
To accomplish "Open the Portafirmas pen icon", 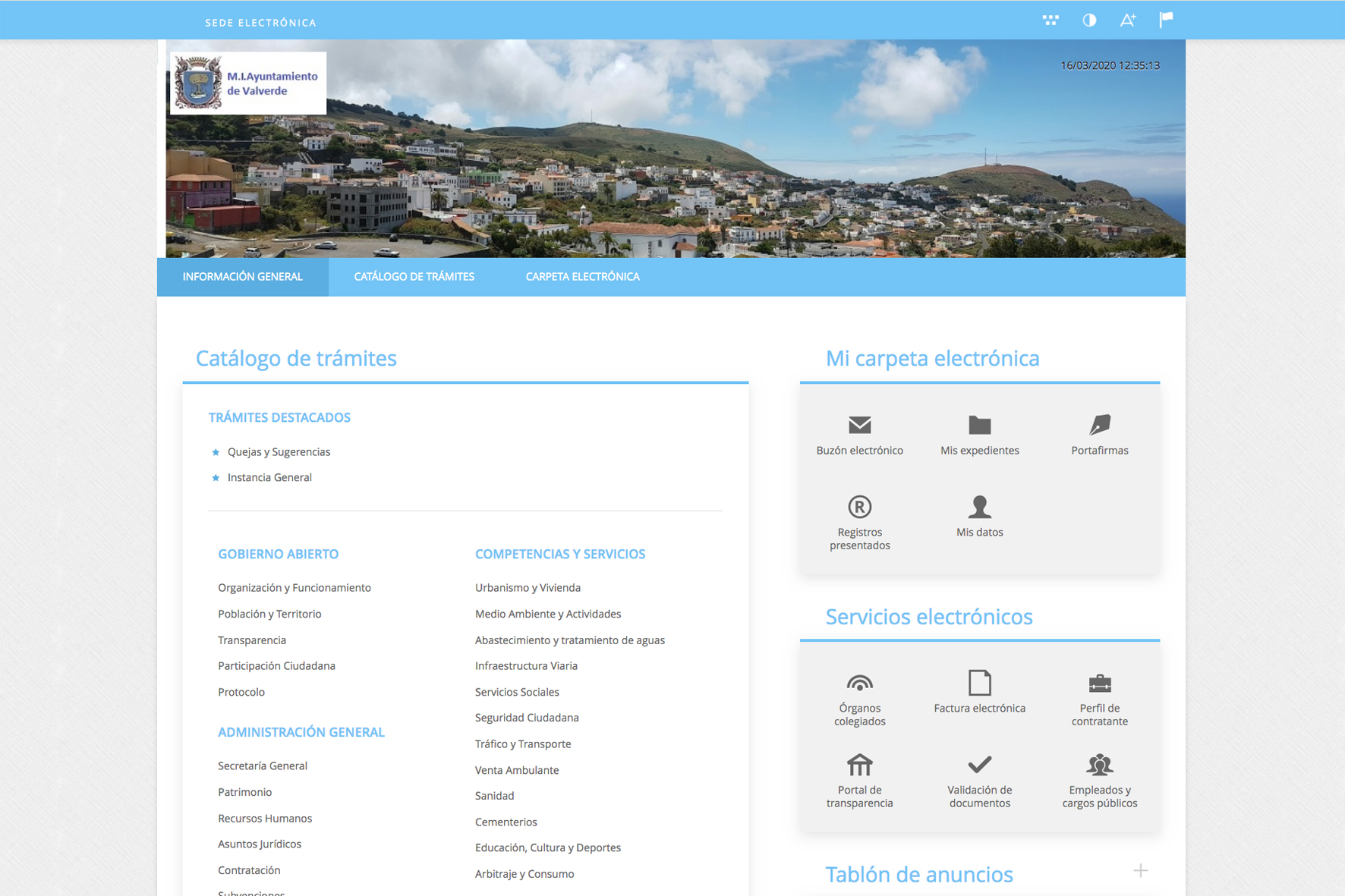I will (1099, 425).
